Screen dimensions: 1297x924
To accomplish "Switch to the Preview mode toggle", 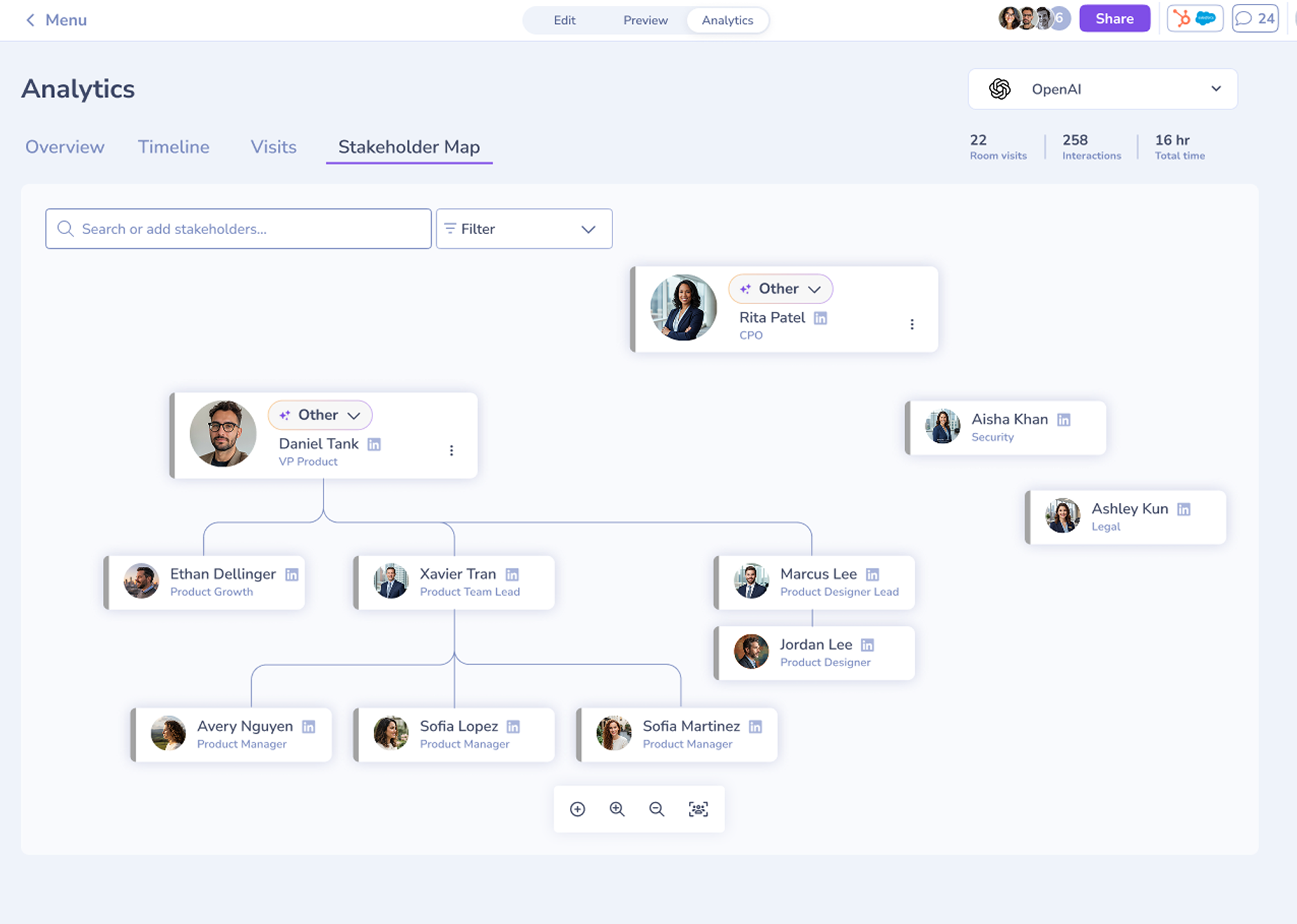I will pyautogui.click(x=645, y=20).
